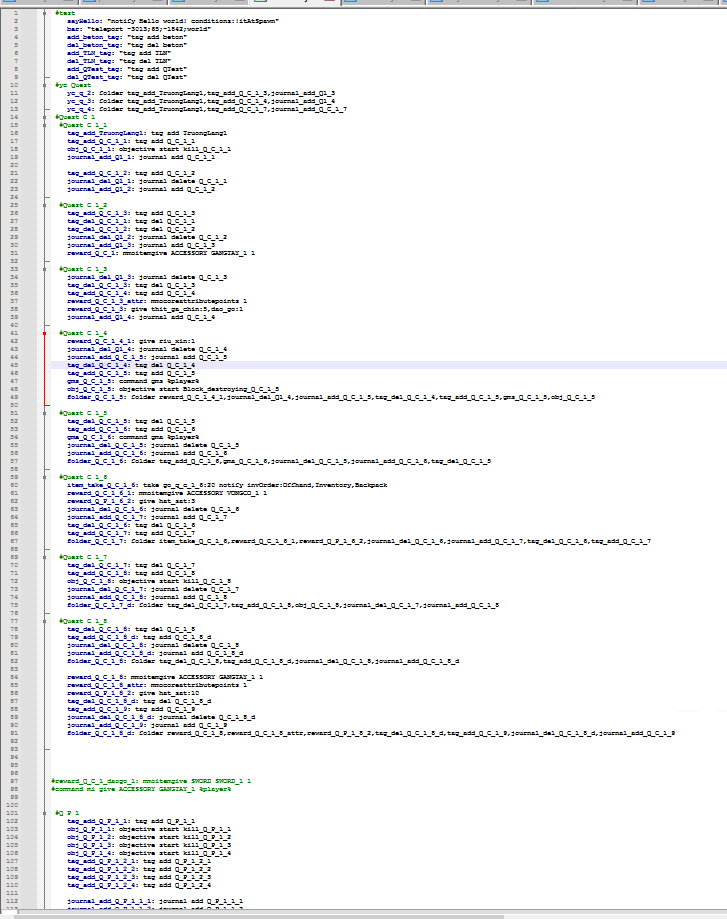Image resolution: width=727 pixels, height=919 pixels.
Task: Click the add_beton_tag line
Action: point(127,37)
